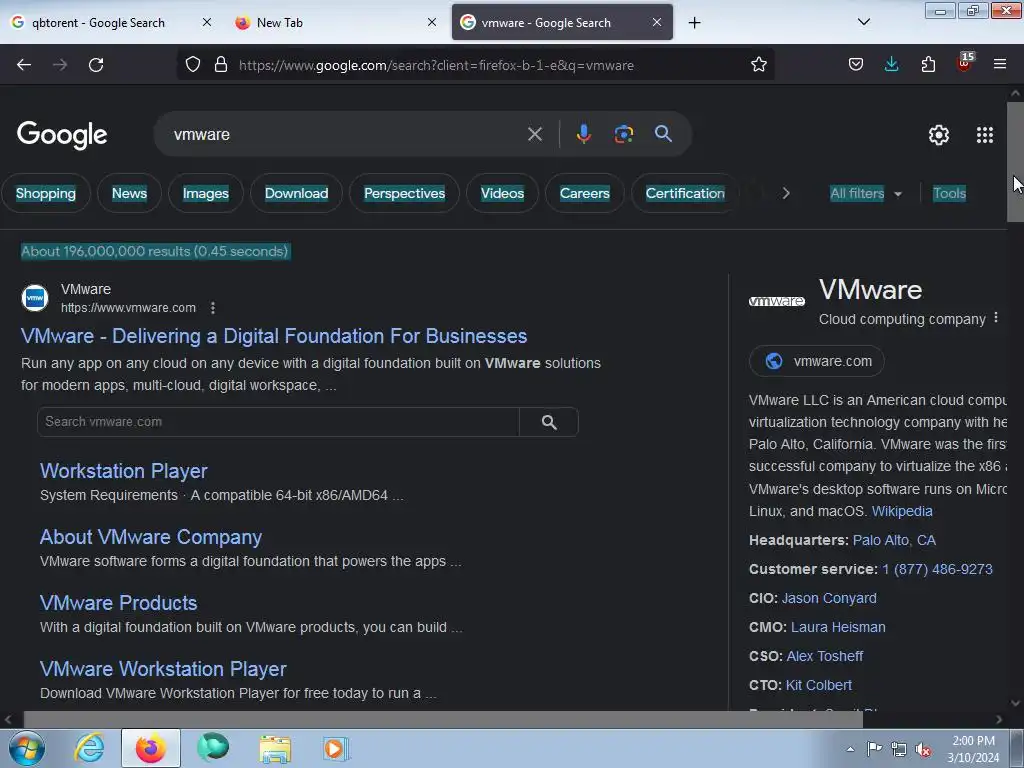Viewport: 1024px width, 768px height.
Task: Open a new browser tab
Action: coord(695,23)
